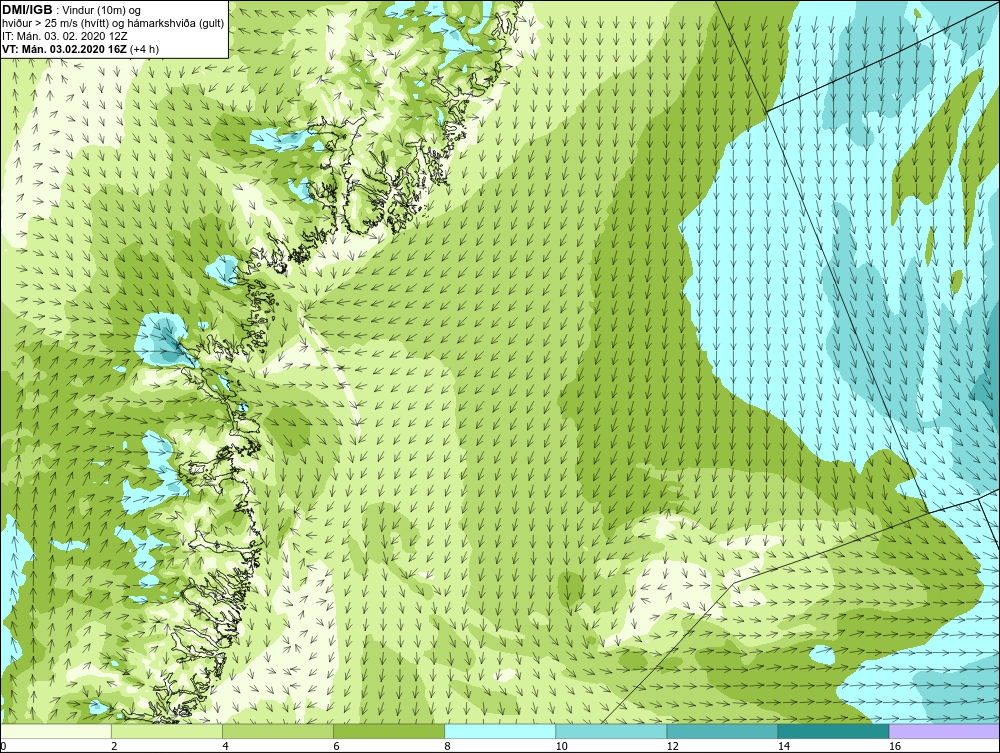
Task: Click the legend label '16'
Action: coord(894,746)
